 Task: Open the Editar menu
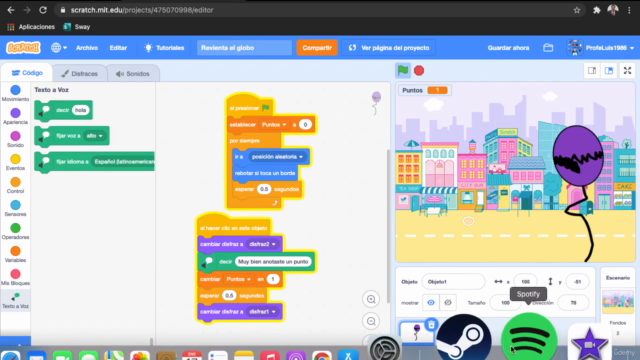[118, 48]
